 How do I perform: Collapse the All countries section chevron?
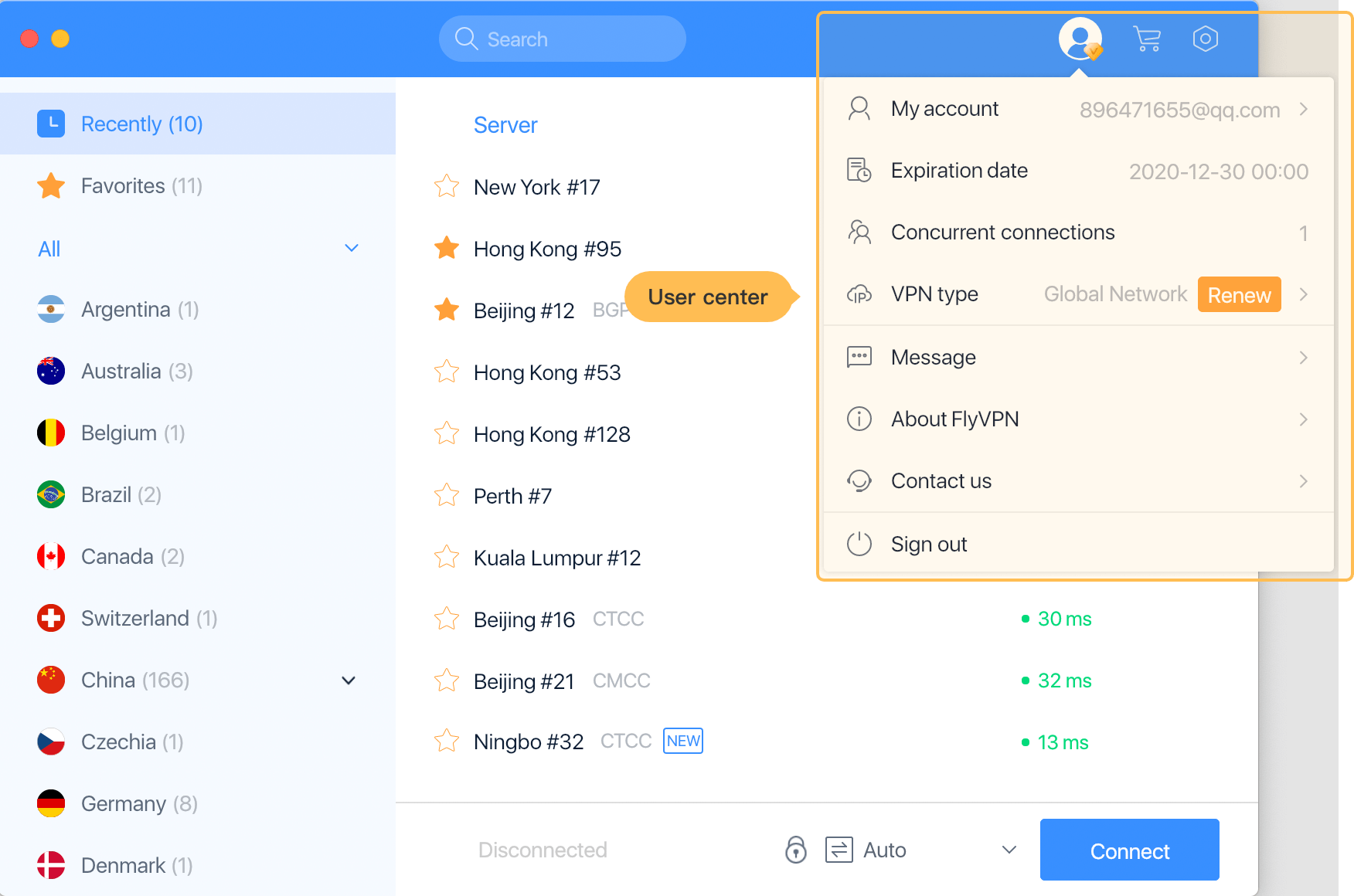pos(352,248)
